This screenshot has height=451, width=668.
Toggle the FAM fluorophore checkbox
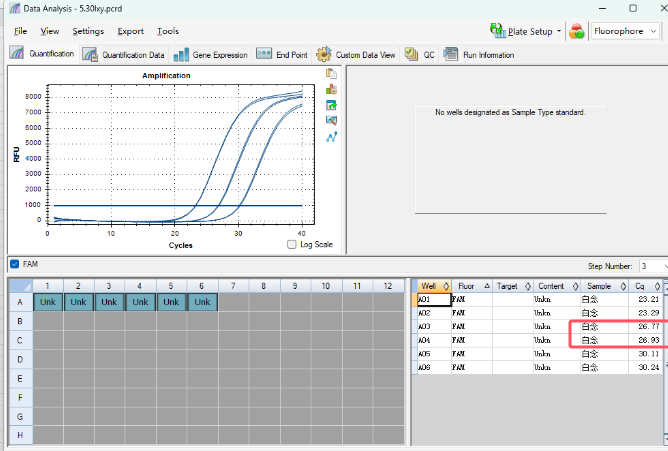pyautogui.click(x=14, y=264)
